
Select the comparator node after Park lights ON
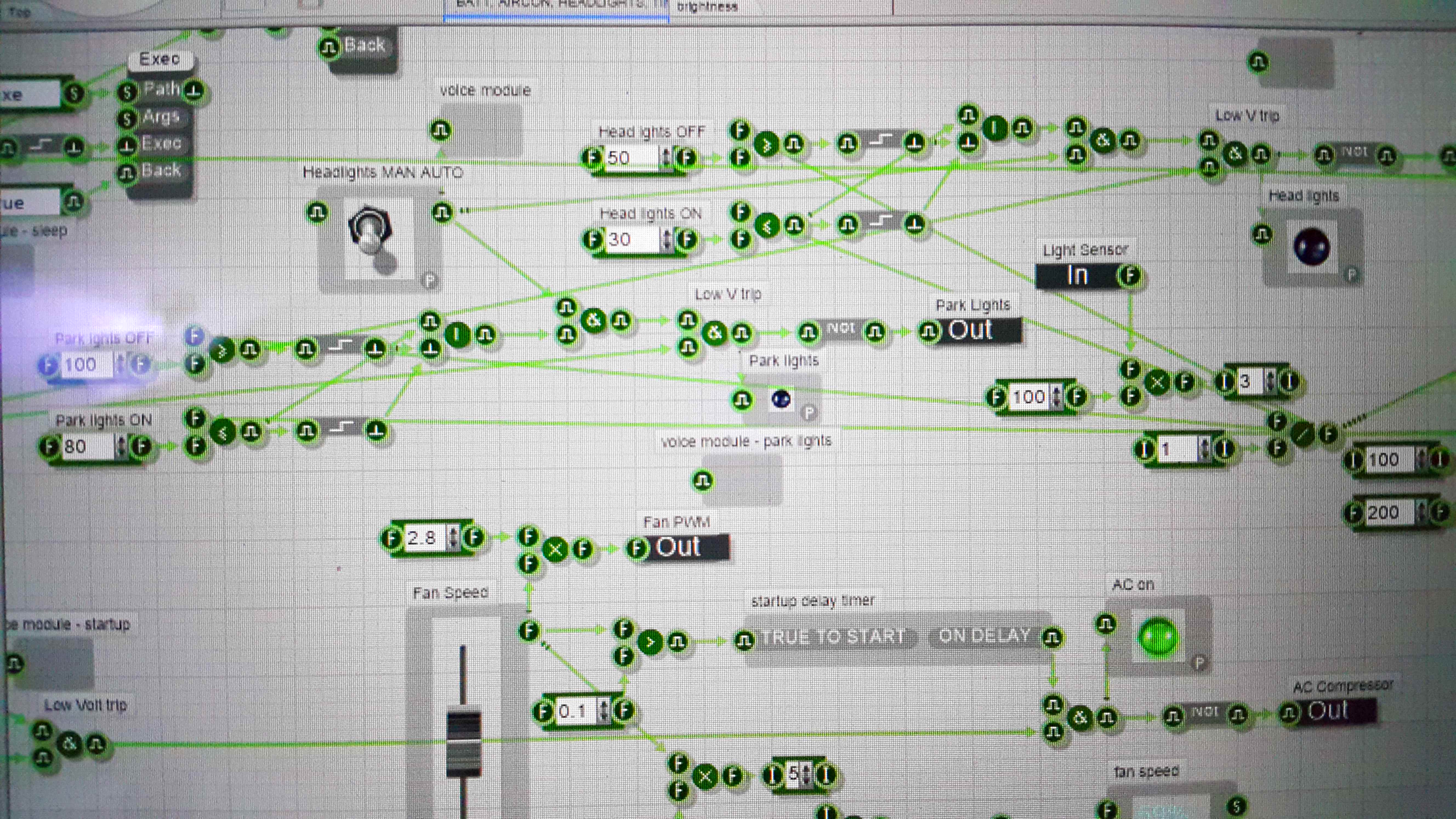[223, 433]
